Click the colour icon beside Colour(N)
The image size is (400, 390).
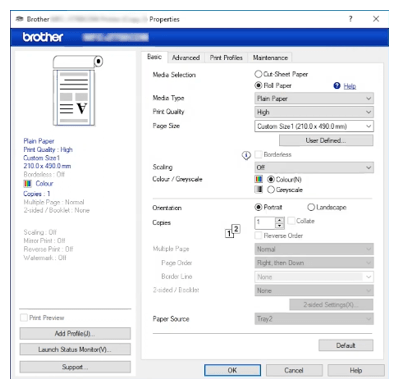tap(259, 179)
